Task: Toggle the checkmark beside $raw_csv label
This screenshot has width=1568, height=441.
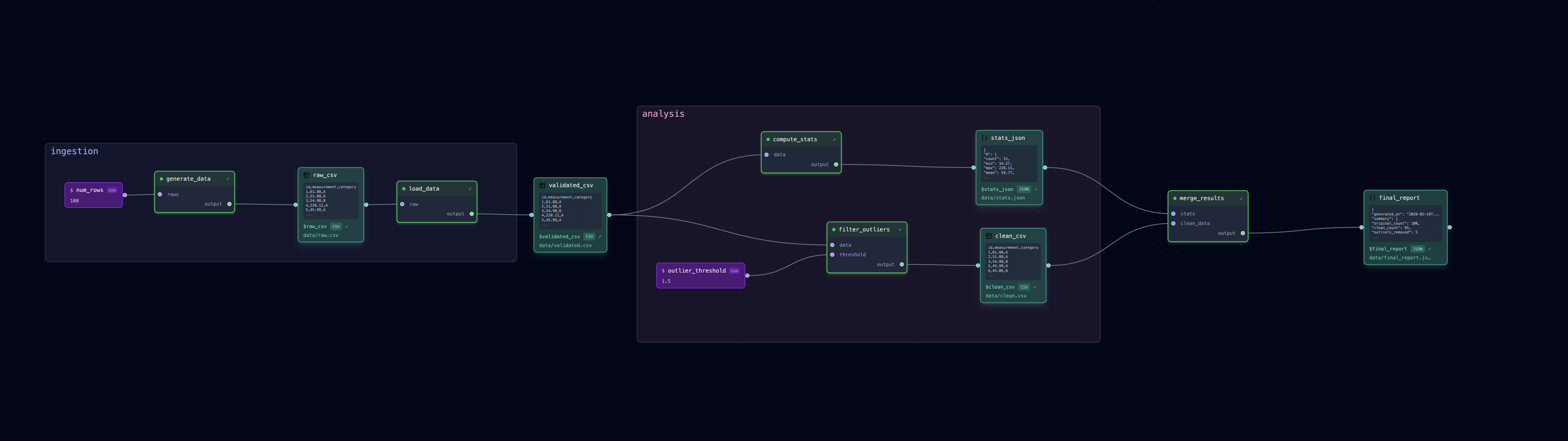Action: [x=347, y=226]
